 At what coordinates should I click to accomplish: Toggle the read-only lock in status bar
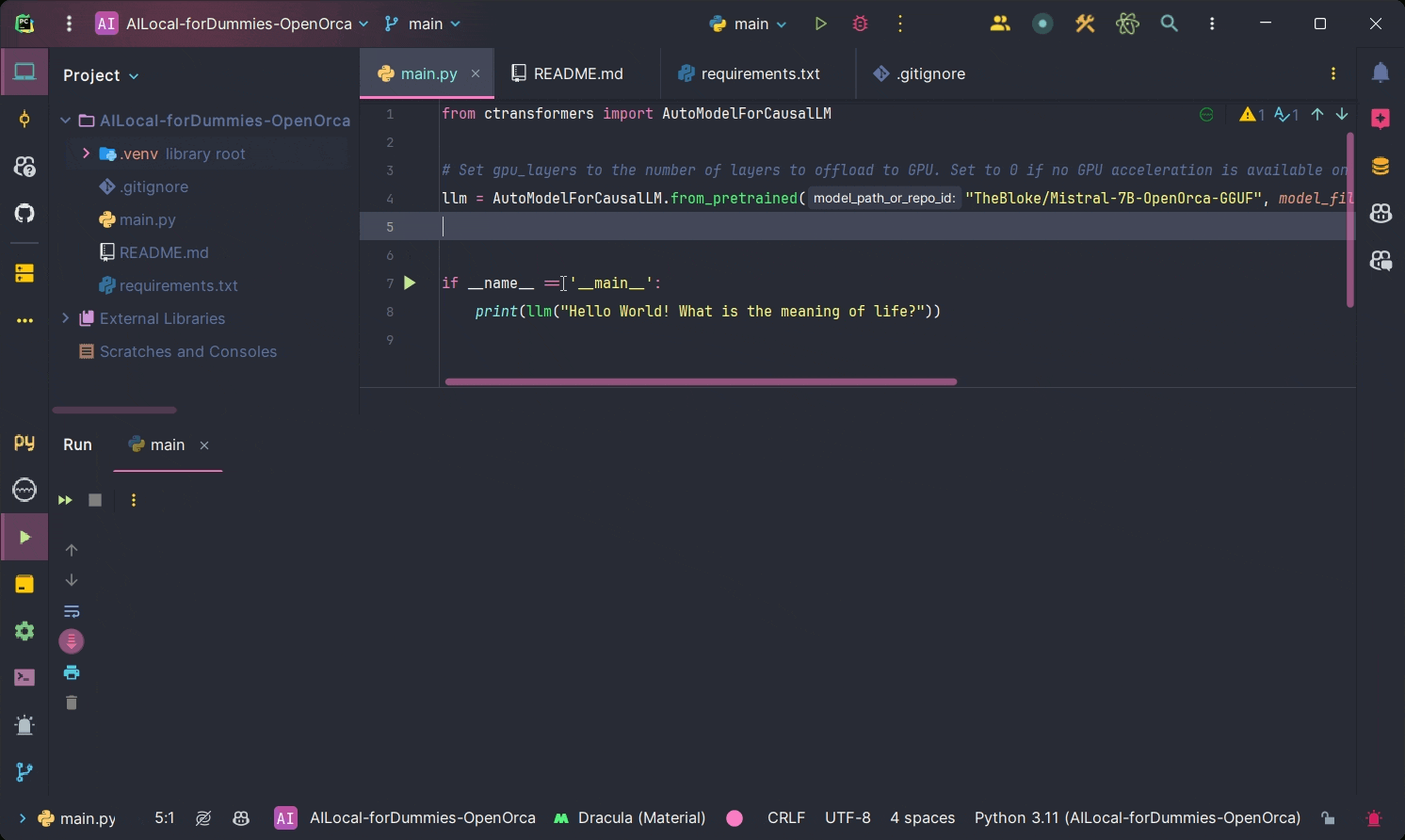pyautogui.click(x=1328, y=817)
